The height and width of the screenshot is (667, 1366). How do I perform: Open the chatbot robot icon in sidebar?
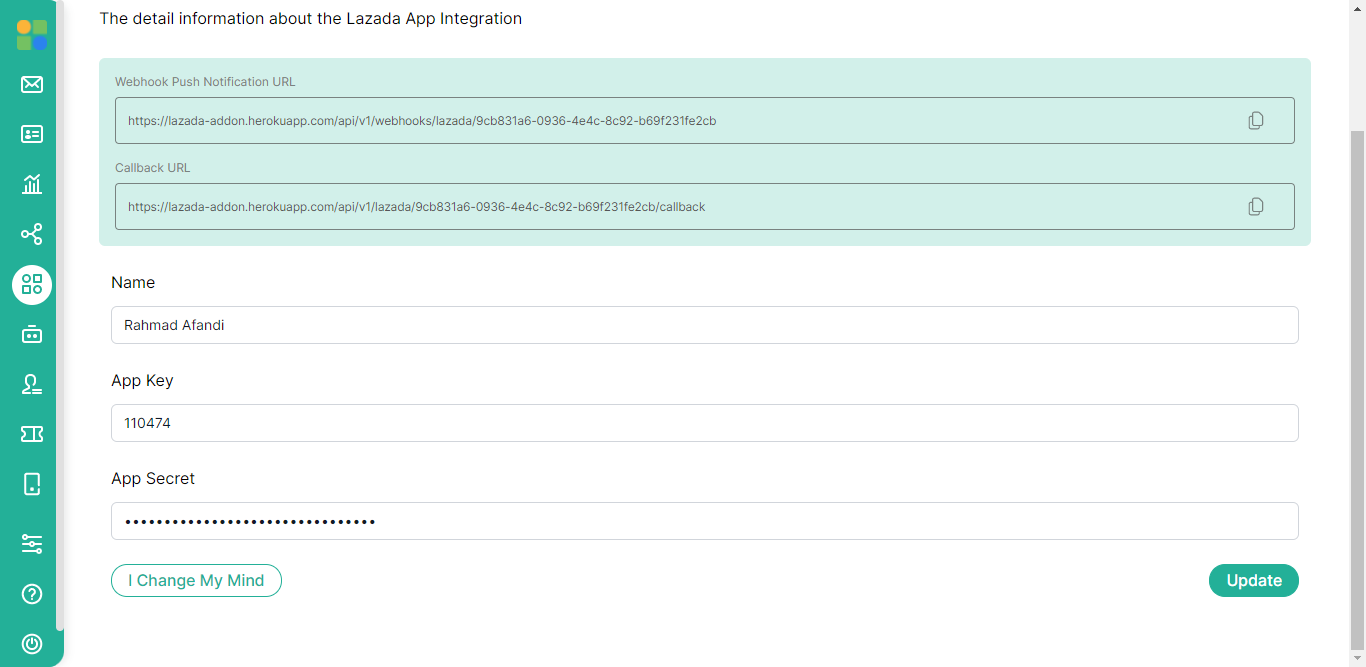(x=32, y=334)
